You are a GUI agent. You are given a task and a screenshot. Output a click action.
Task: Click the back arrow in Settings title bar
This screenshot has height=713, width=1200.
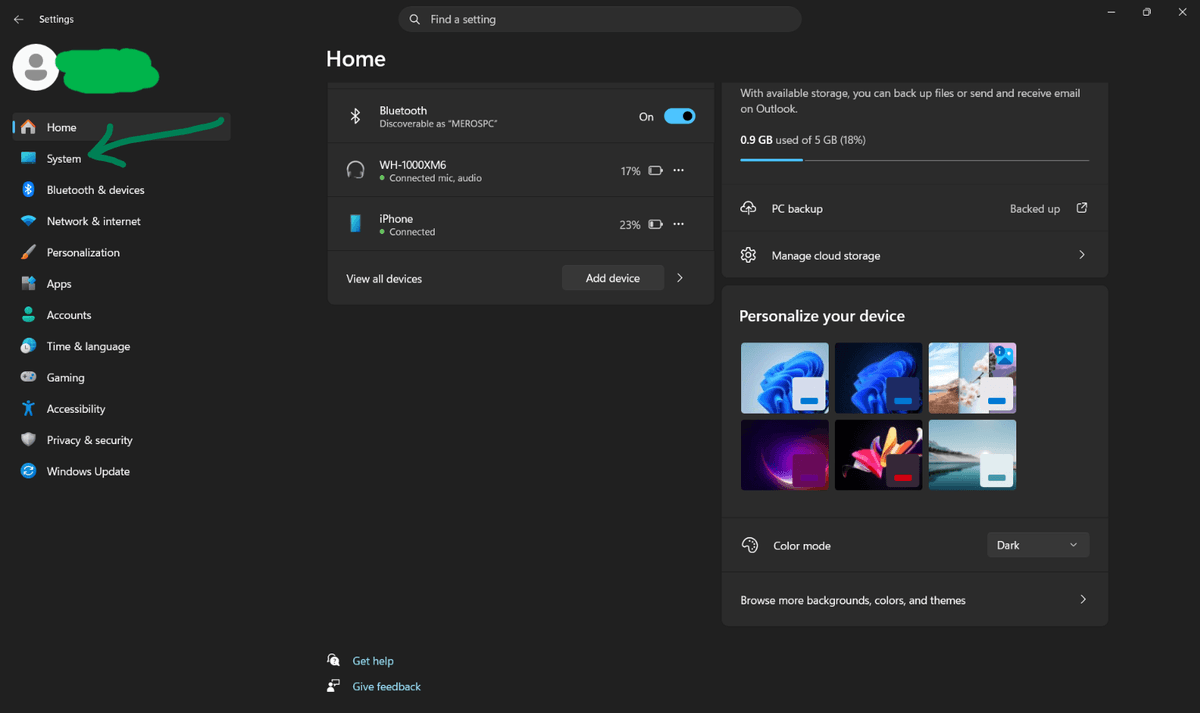point(18,19)
